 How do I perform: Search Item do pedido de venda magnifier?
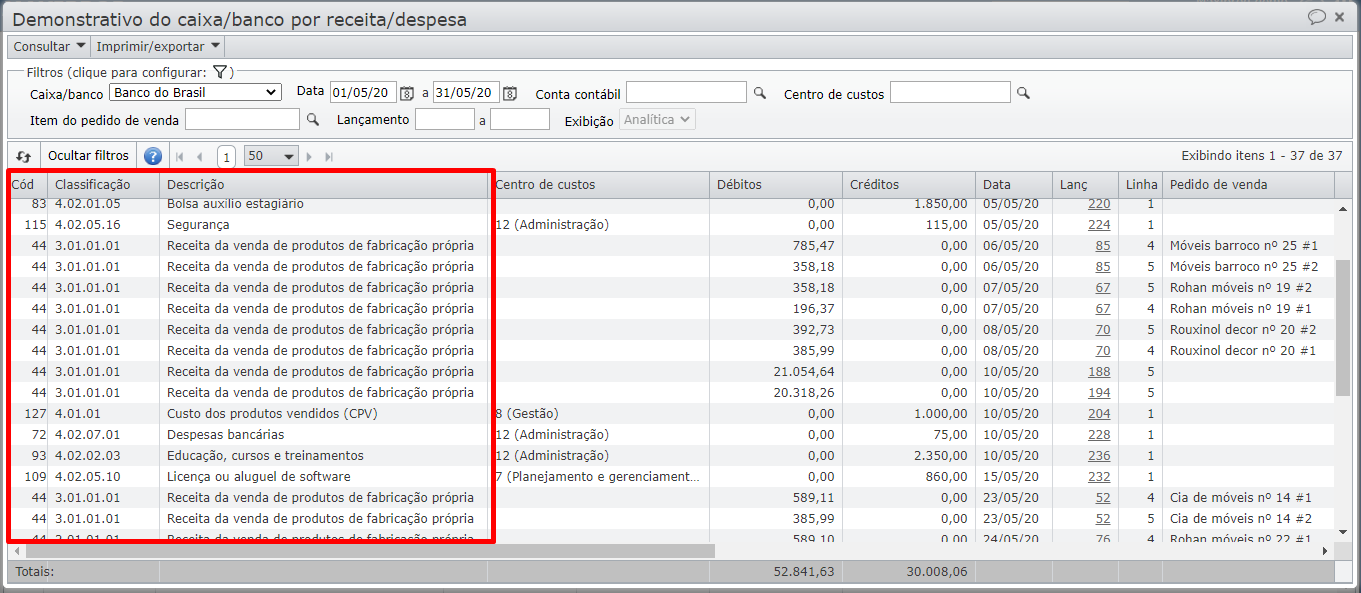(x=313, y=120)
